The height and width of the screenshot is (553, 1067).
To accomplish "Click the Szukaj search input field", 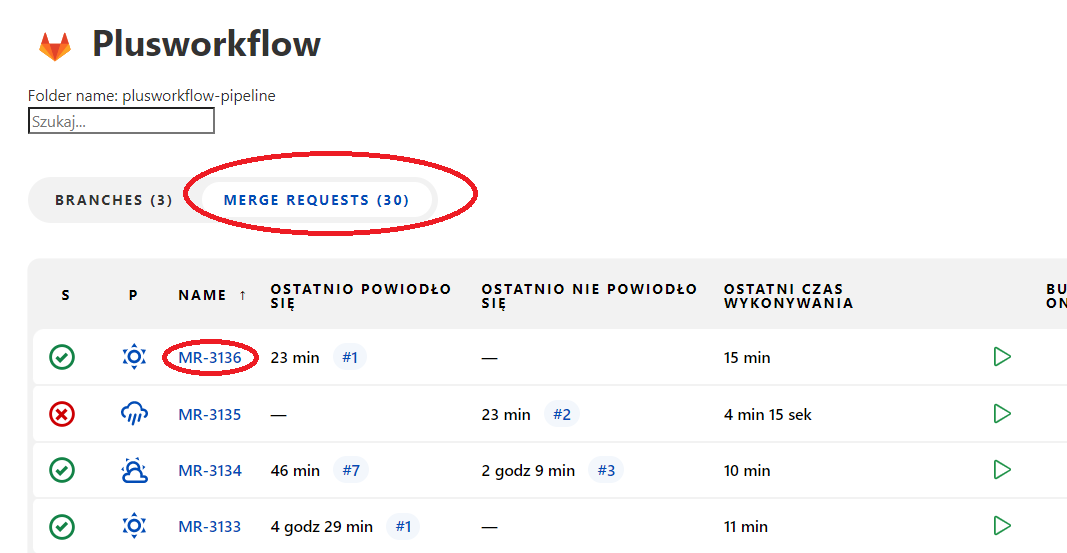I will (x=121, y=121).
